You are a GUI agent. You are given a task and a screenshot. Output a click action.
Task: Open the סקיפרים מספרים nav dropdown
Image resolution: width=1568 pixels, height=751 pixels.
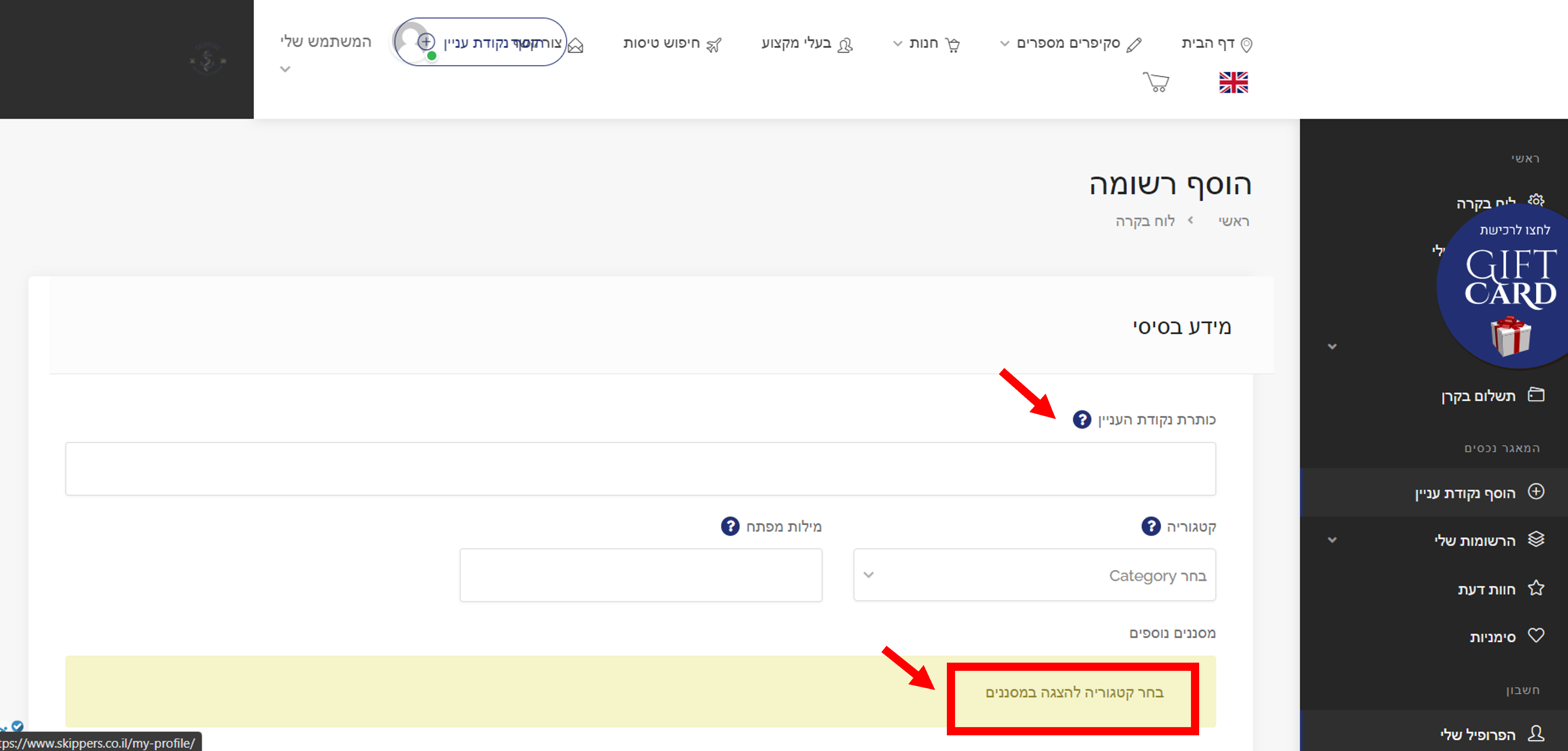1068,43
